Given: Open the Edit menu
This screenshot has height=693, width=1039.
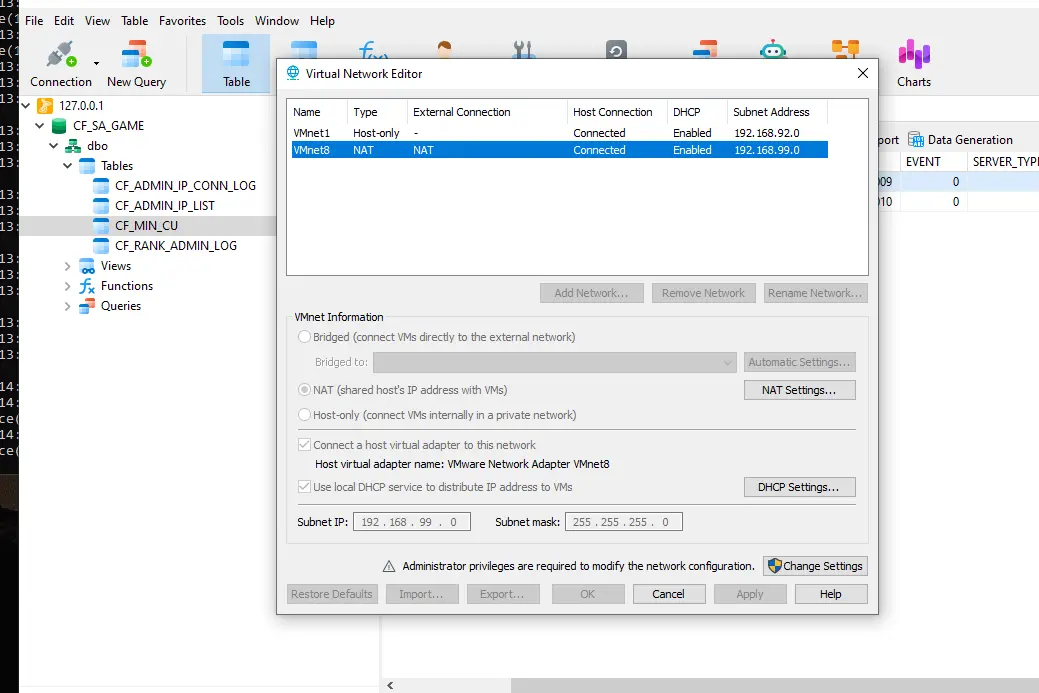Looking at the screenshot, I should [x=64, y=21].
